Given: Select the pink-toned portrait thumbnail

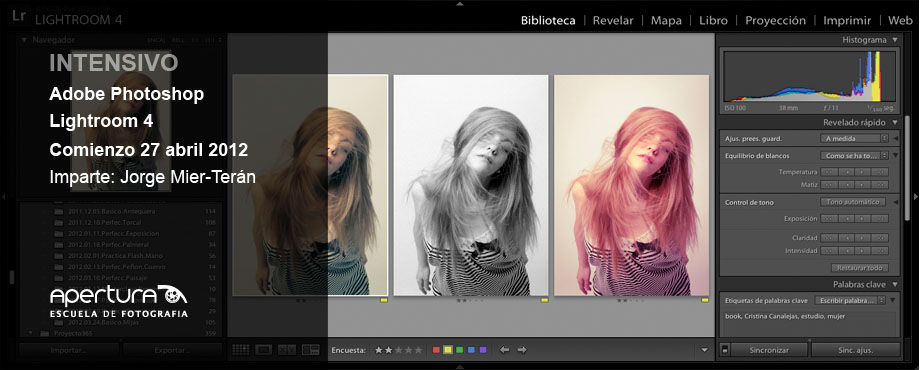Looking at the screenshot, I should pos(631,185).
